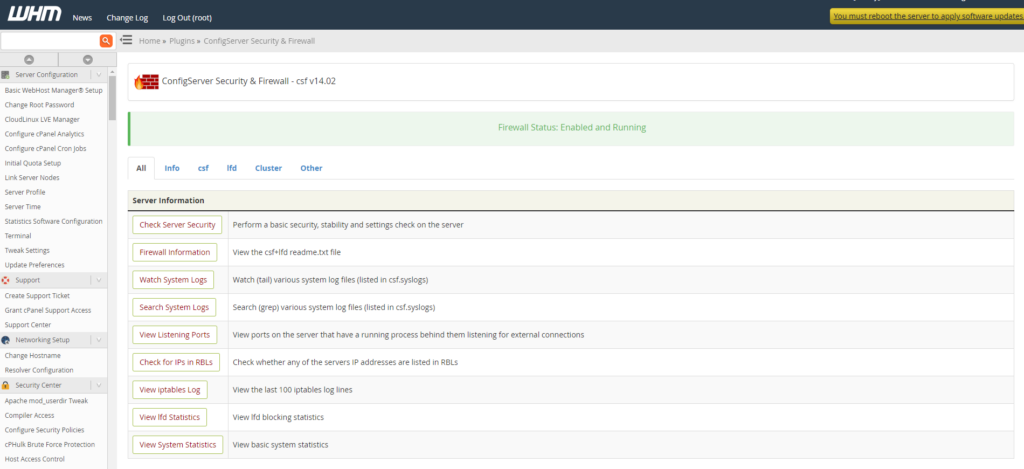The height and width of the screenshot is (469, 1024).
Task: Select the All tab
Action: [141, 168]
